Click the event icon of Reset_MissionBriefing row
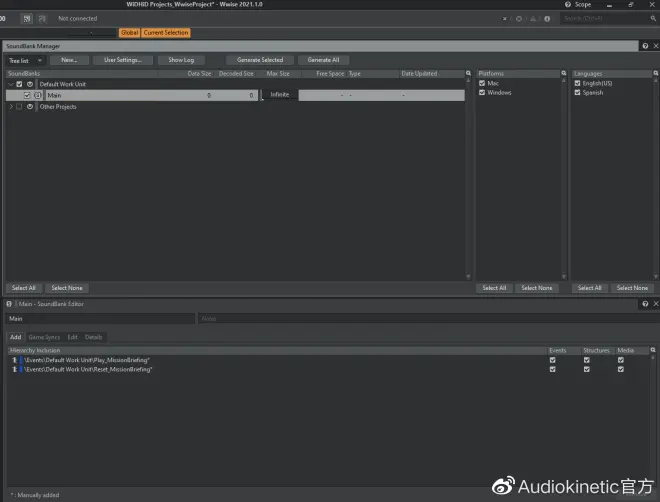660x502 pixels. (x=15, y=369)
